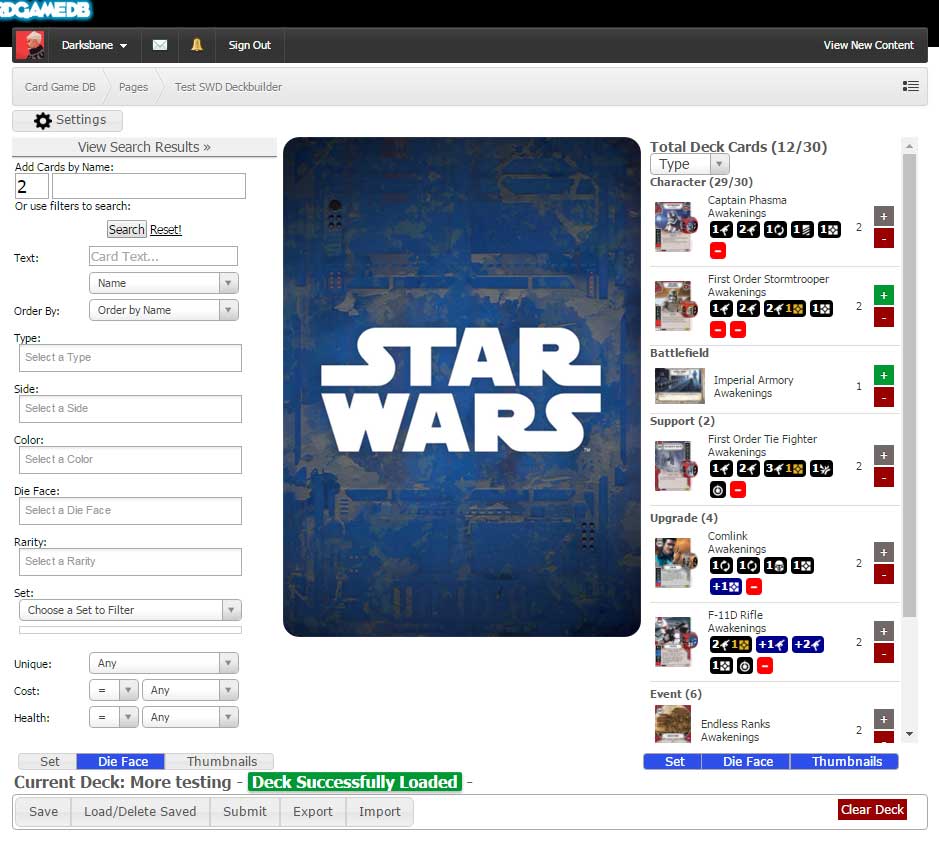Click the First Order Tie Fighter card image
Viewport: 939px width, 845px height.
coord(676,466)
